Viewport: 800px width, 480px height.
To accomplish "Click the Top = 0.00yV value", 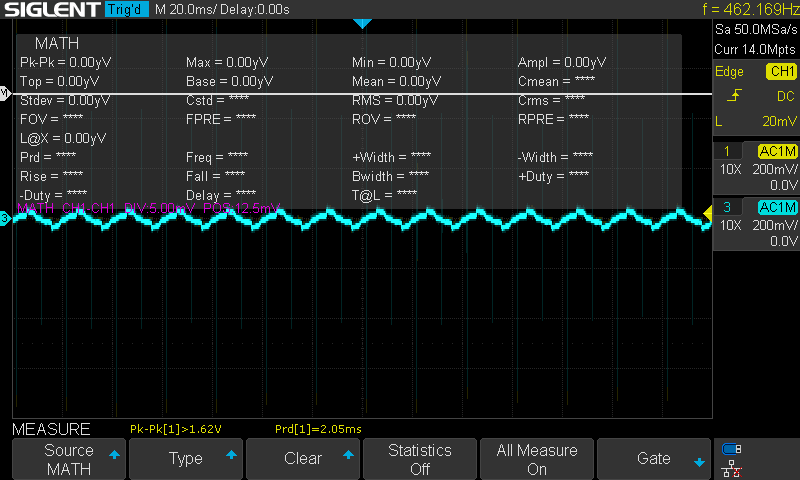I will point(60,81).
